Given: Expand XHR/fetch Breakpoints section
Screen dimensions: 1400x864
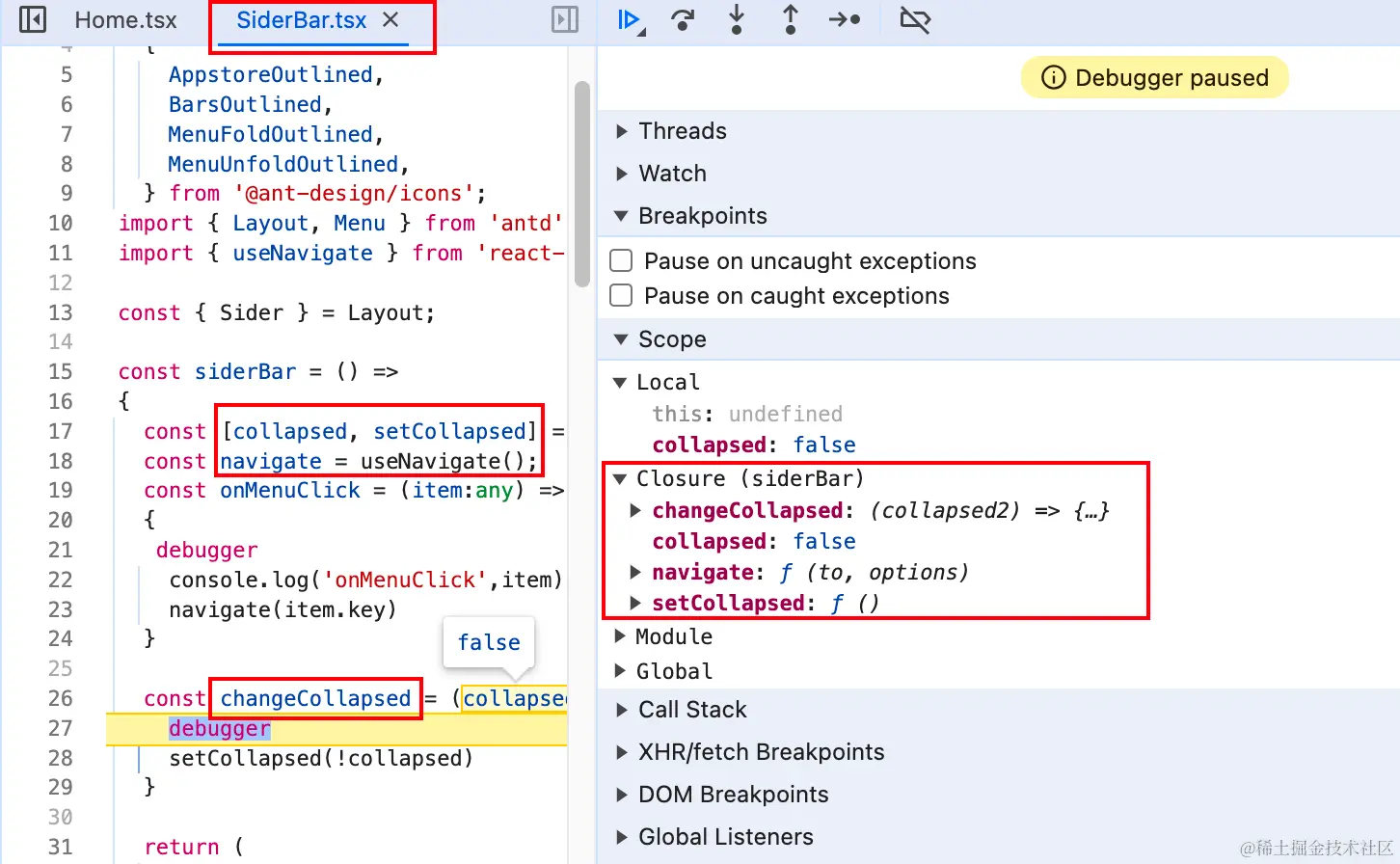Looking at the screenshot, I should point(622,752).
